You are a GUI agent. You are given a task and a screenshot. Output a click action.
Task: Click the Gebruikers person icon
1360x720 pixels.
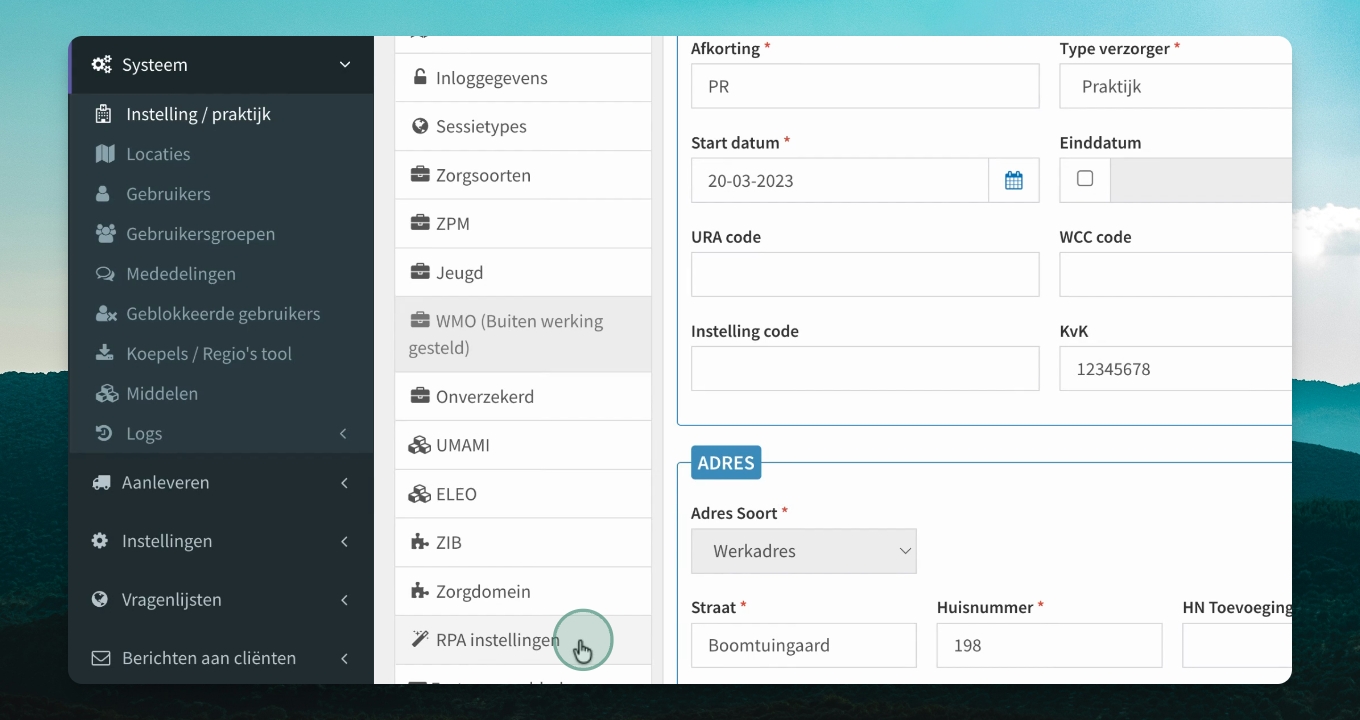click(103, 194)
